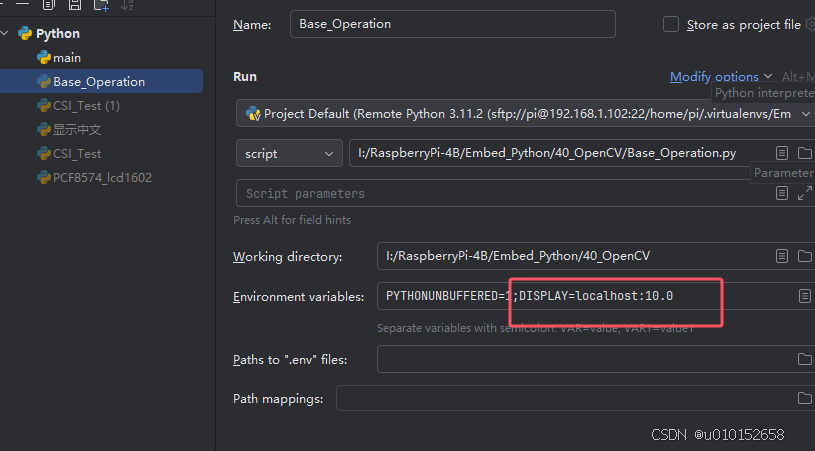The image size is (815, 451).
Task: Click the "Press Alt for field hints" text
Action: 292,220
